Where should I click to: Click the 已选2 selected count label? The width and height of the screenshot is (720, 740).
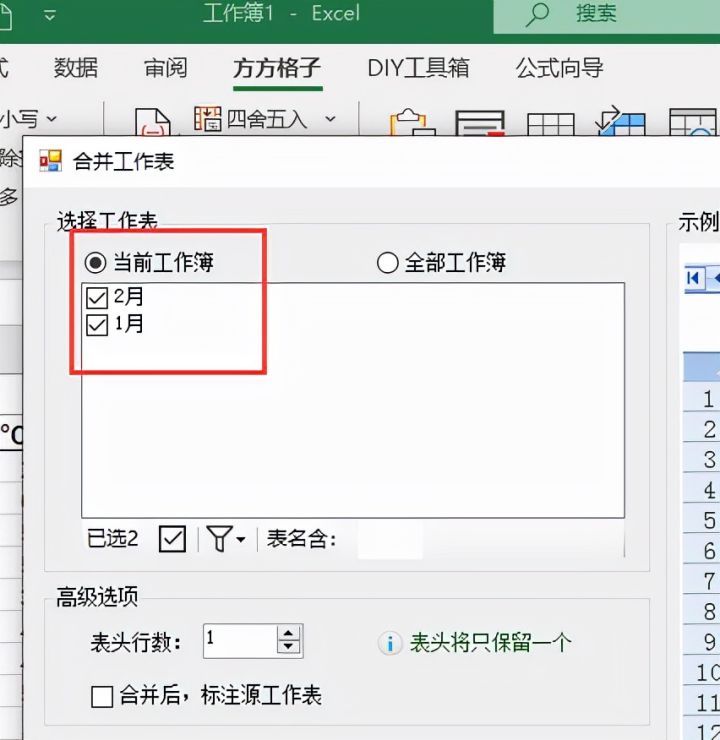click(112, 538)
